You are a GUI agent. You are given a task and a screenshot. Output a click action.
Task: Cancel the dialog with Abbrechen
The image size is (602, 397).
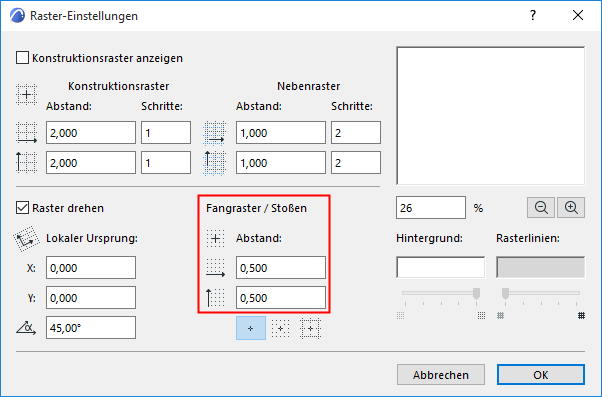(x=441, y=374)
